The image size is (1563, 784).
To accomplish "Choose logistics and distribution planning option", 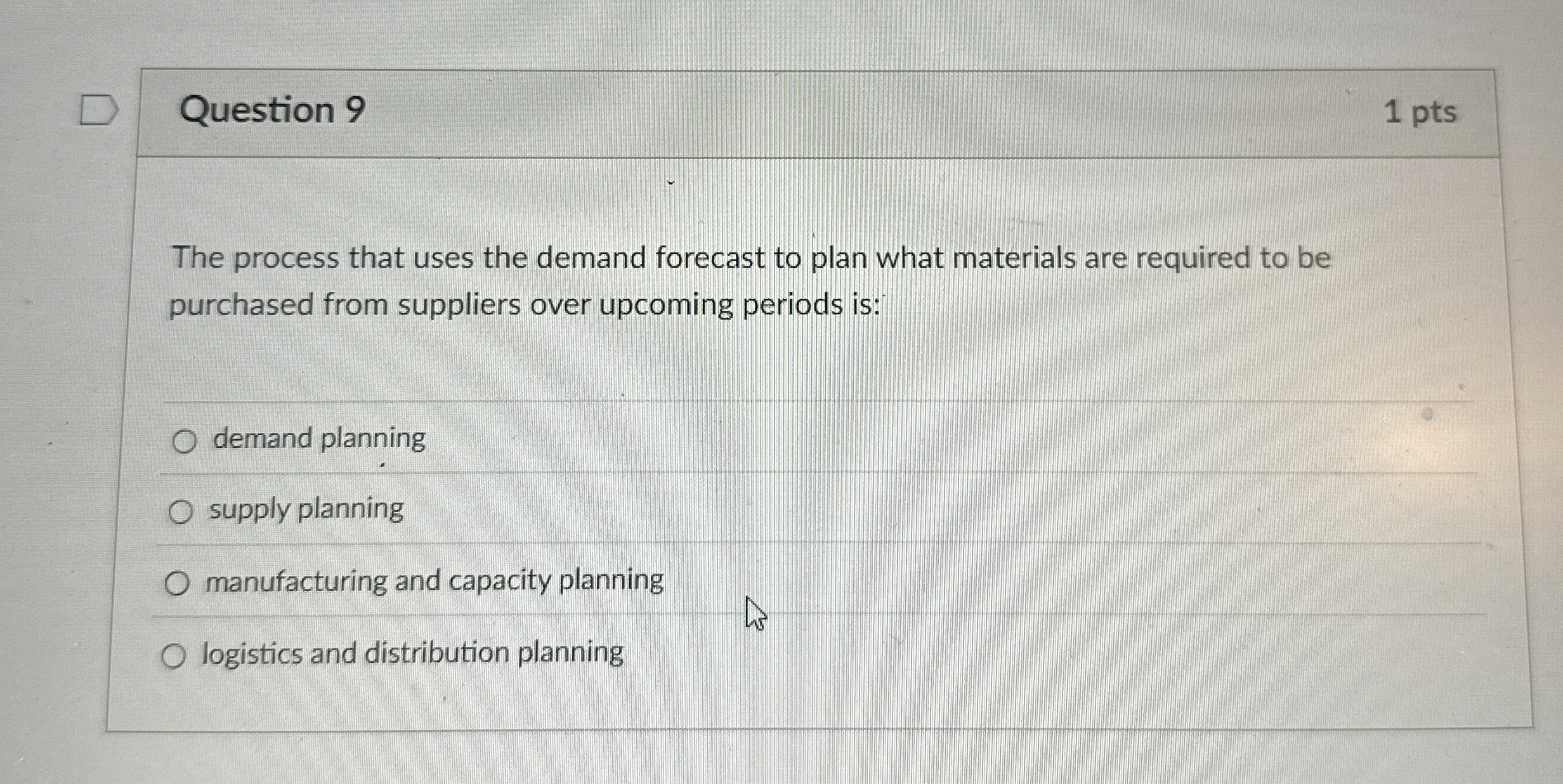I will coord(174,655).
